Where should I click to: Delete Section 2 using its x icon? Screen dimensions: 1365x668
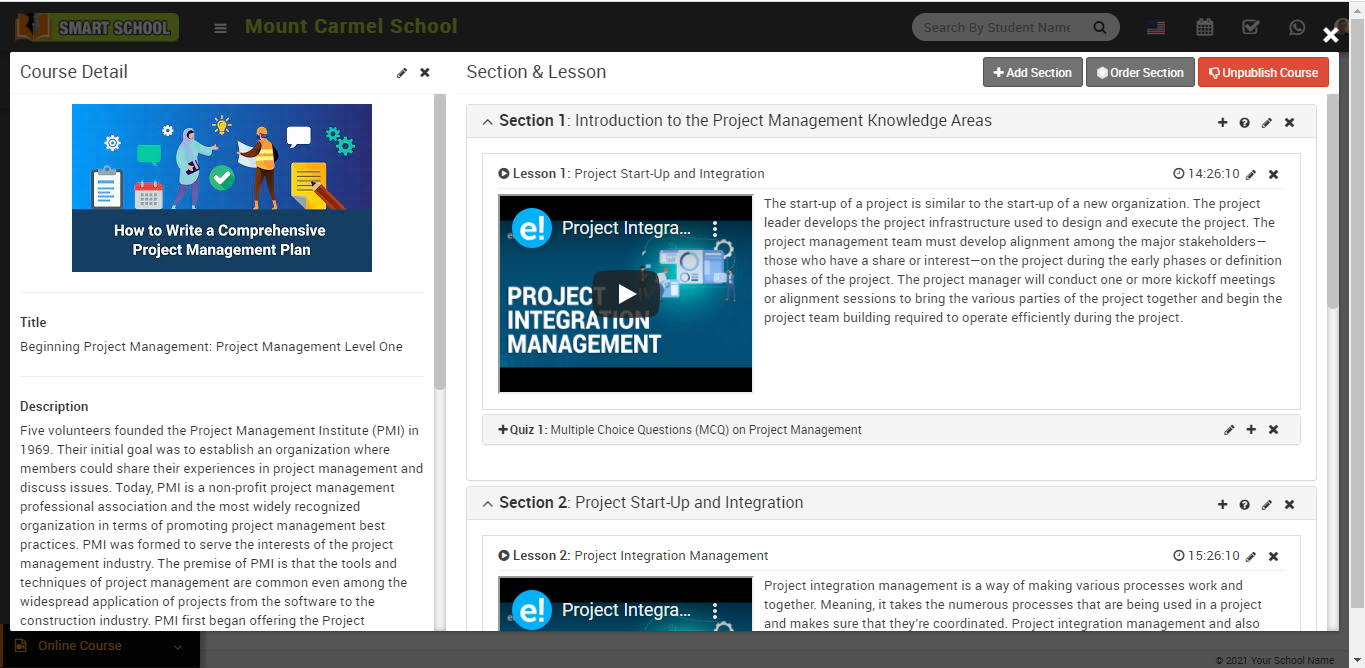pyautogui.click(x=1289, y=504)
